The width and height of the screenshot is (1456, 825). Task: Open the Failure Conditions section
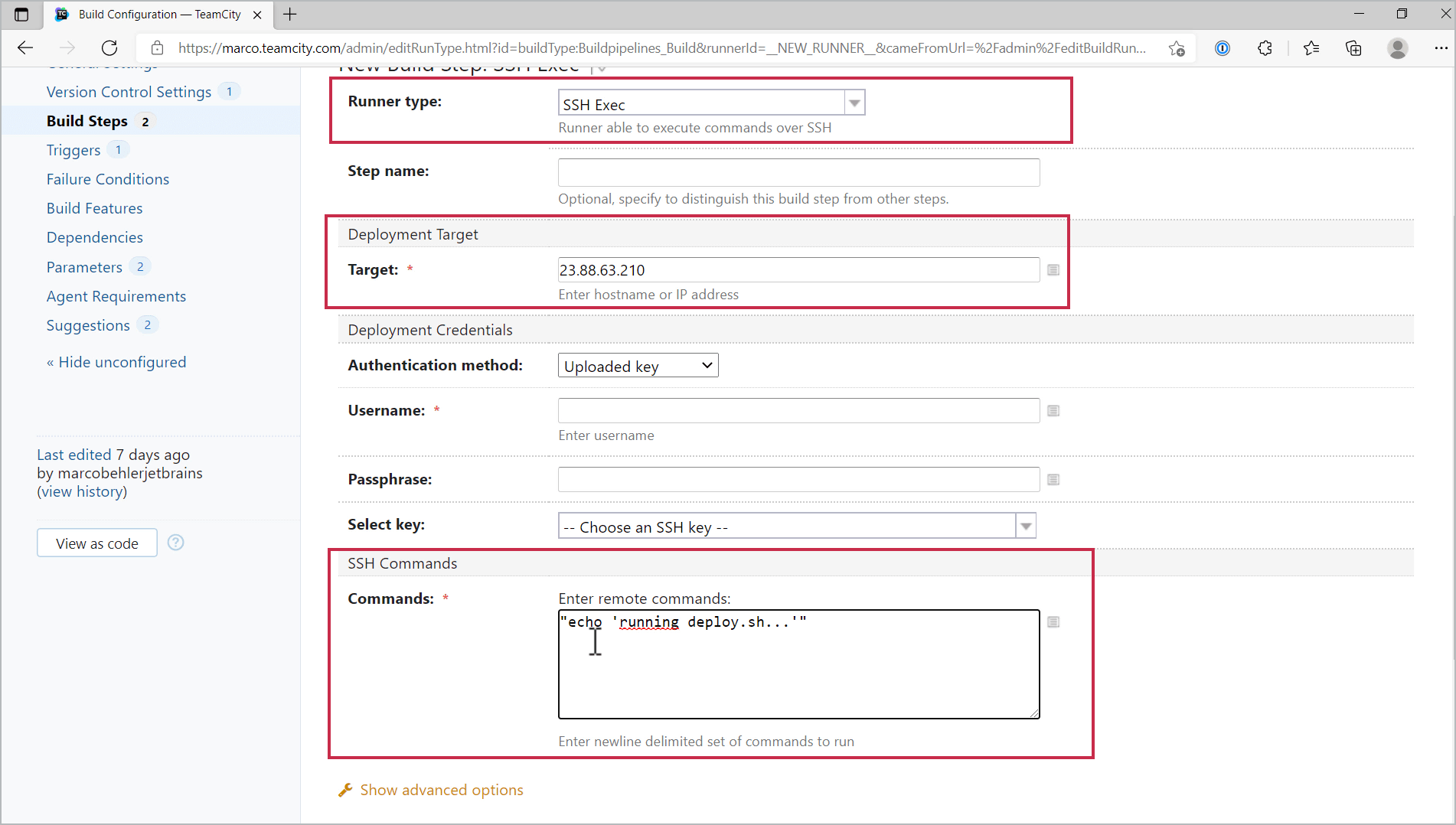coord(108,179)
